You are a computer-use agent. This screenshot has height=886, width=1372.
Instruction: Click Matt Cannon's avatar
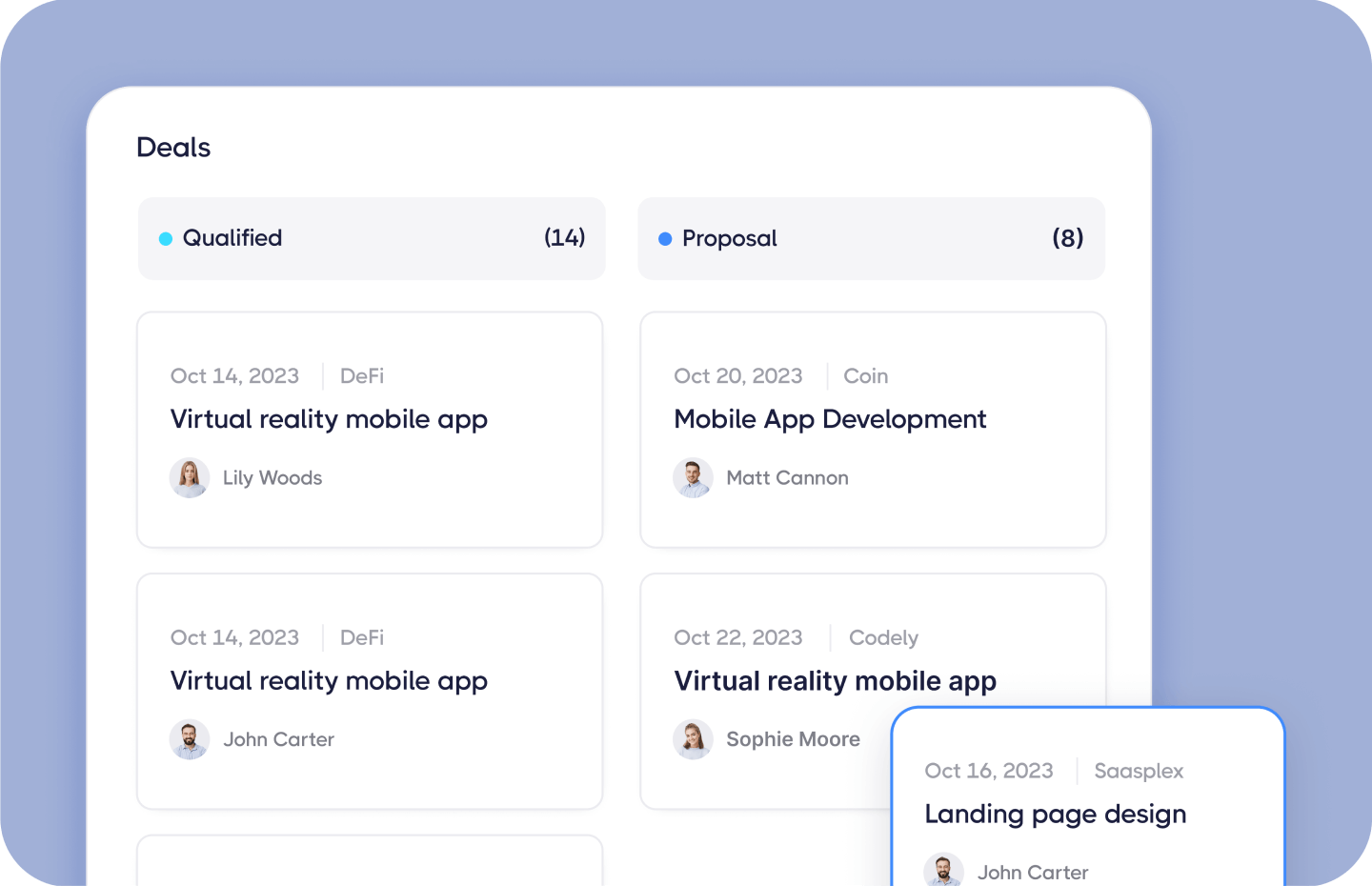pyautogui.click(x=693, y=477)
